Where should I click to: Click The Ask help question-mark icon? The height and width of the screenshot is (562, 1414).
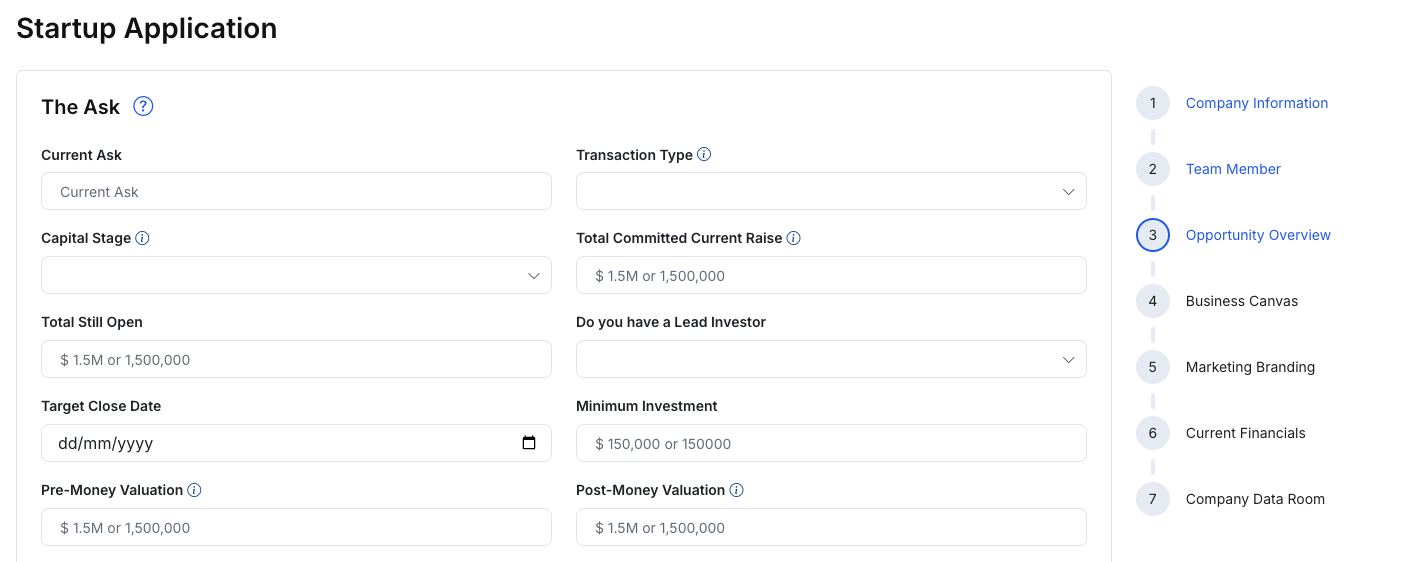coord(143,107)
